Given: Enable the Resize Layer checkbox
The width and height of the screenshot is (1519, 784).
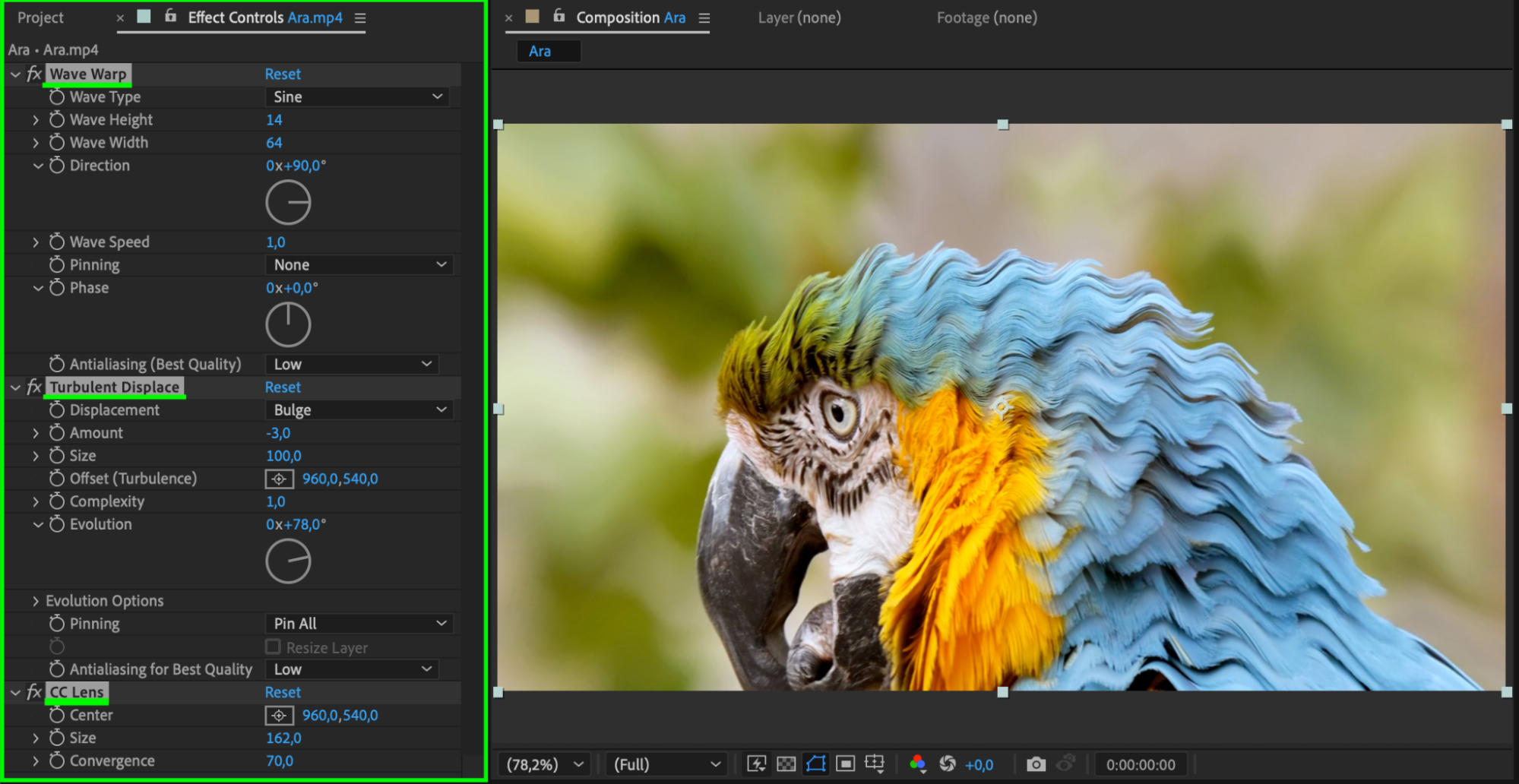Looking at the screenshot, I should (x=273, y=647).
